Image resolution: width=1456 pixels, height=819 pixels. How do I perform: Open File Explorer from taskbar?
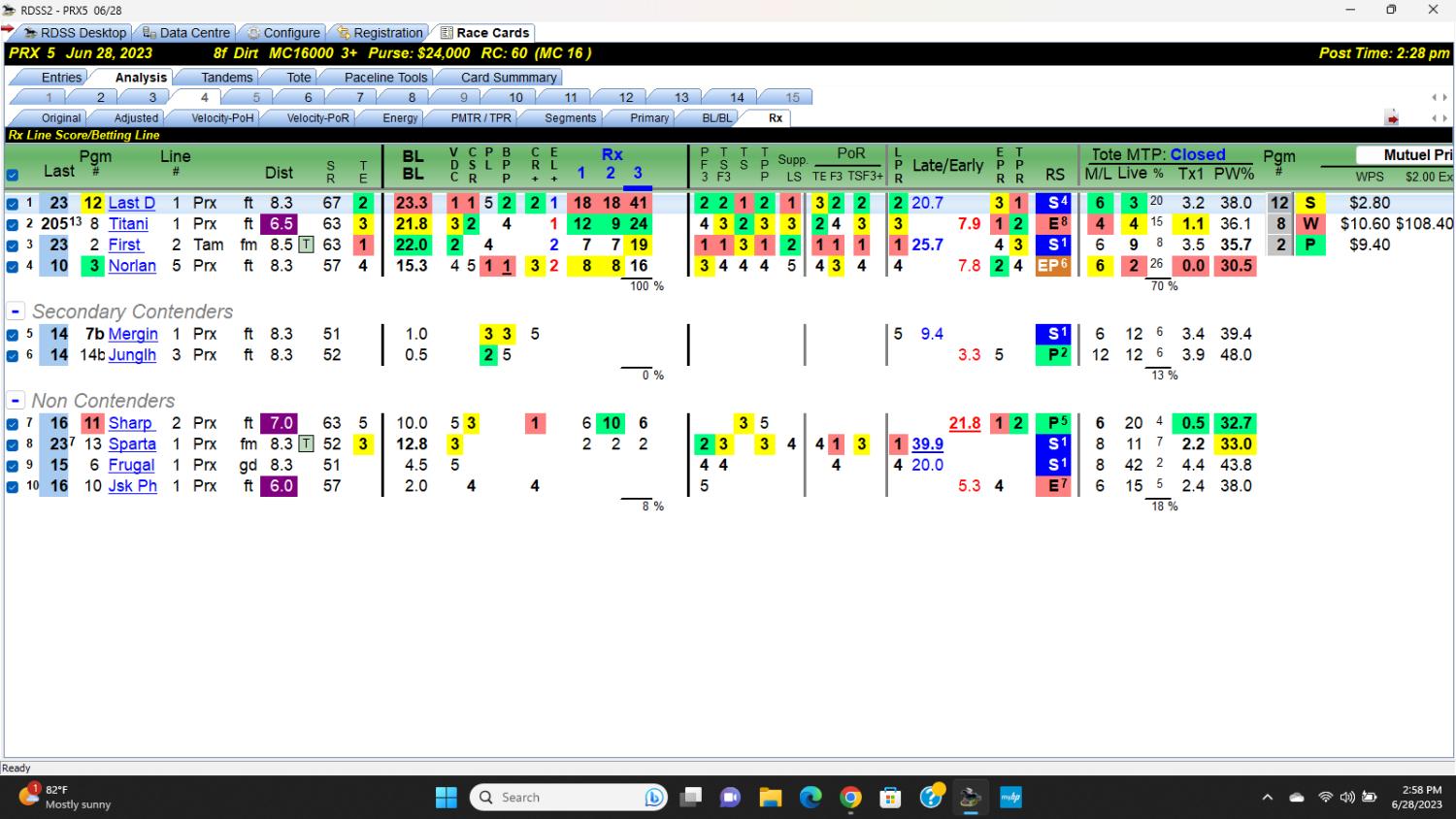(x=770, y=798)
